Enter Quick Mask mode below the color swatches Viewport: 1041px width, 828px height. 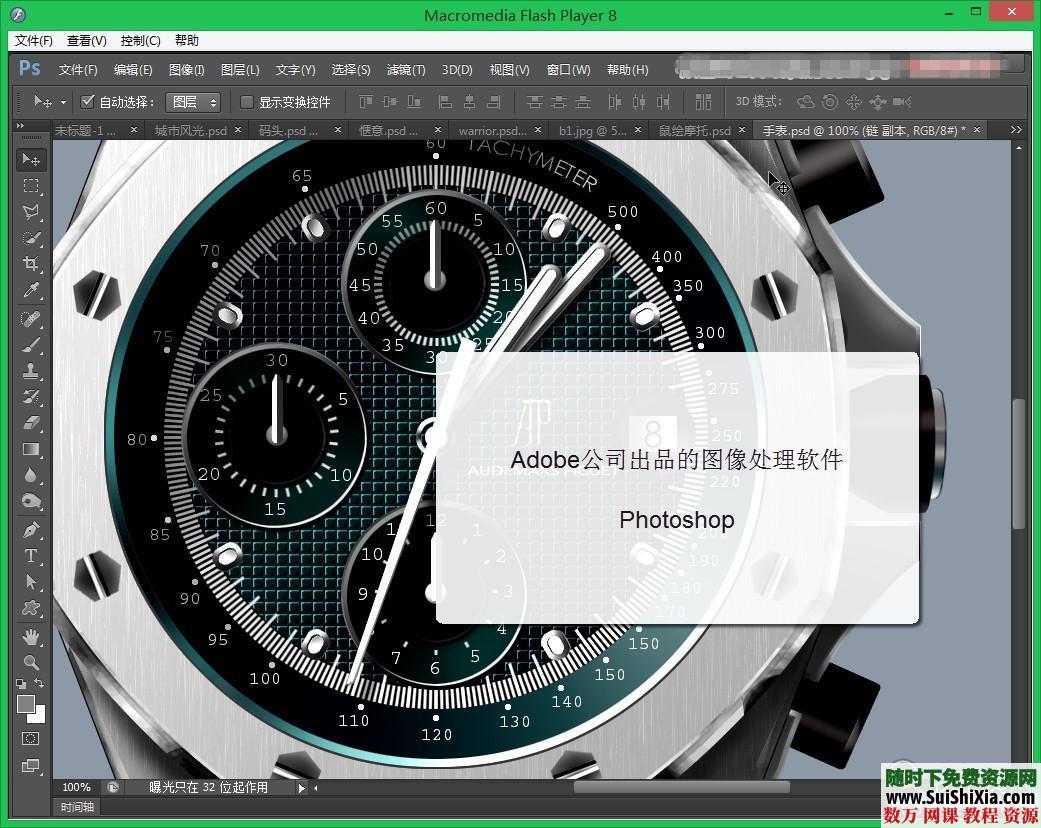click(30, 737)
